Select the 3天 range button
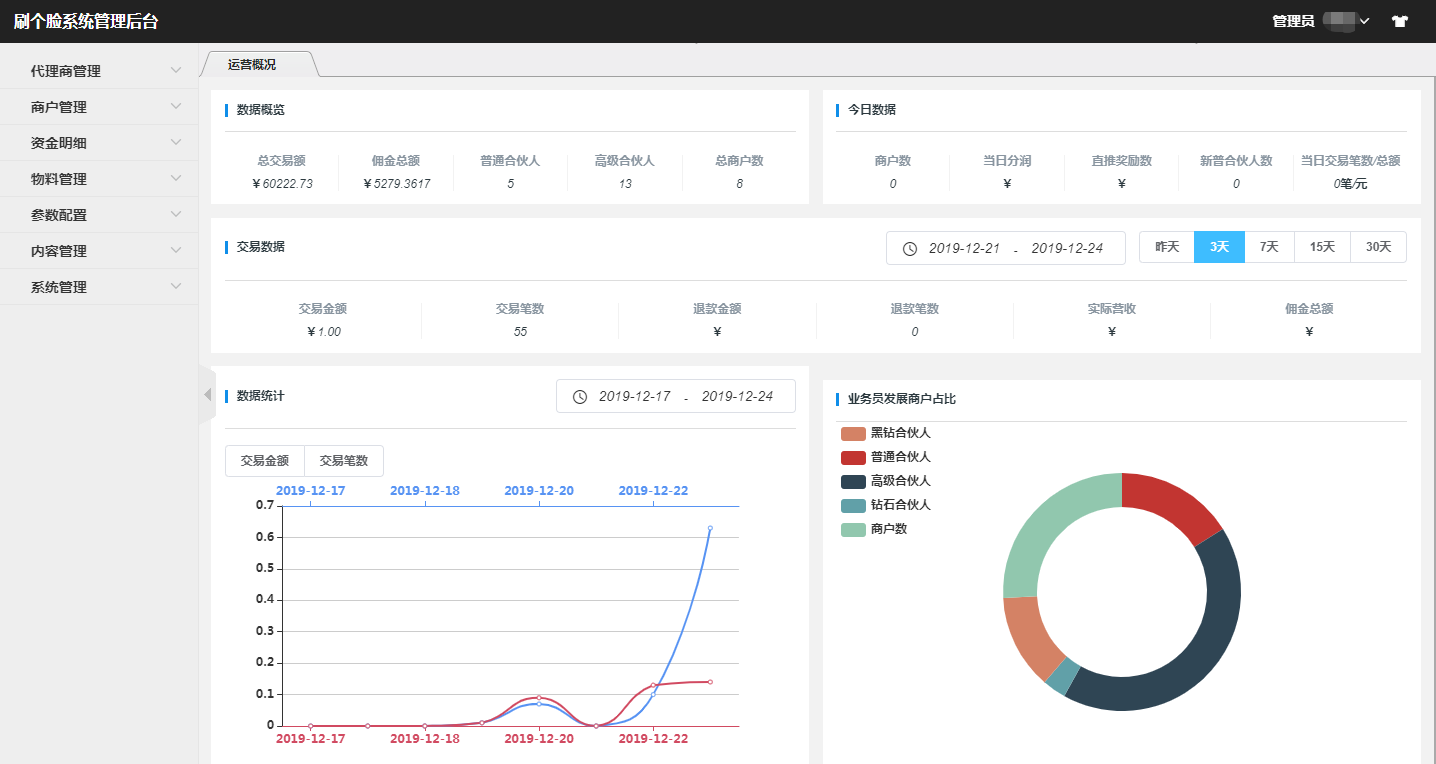 point(1219,247)
